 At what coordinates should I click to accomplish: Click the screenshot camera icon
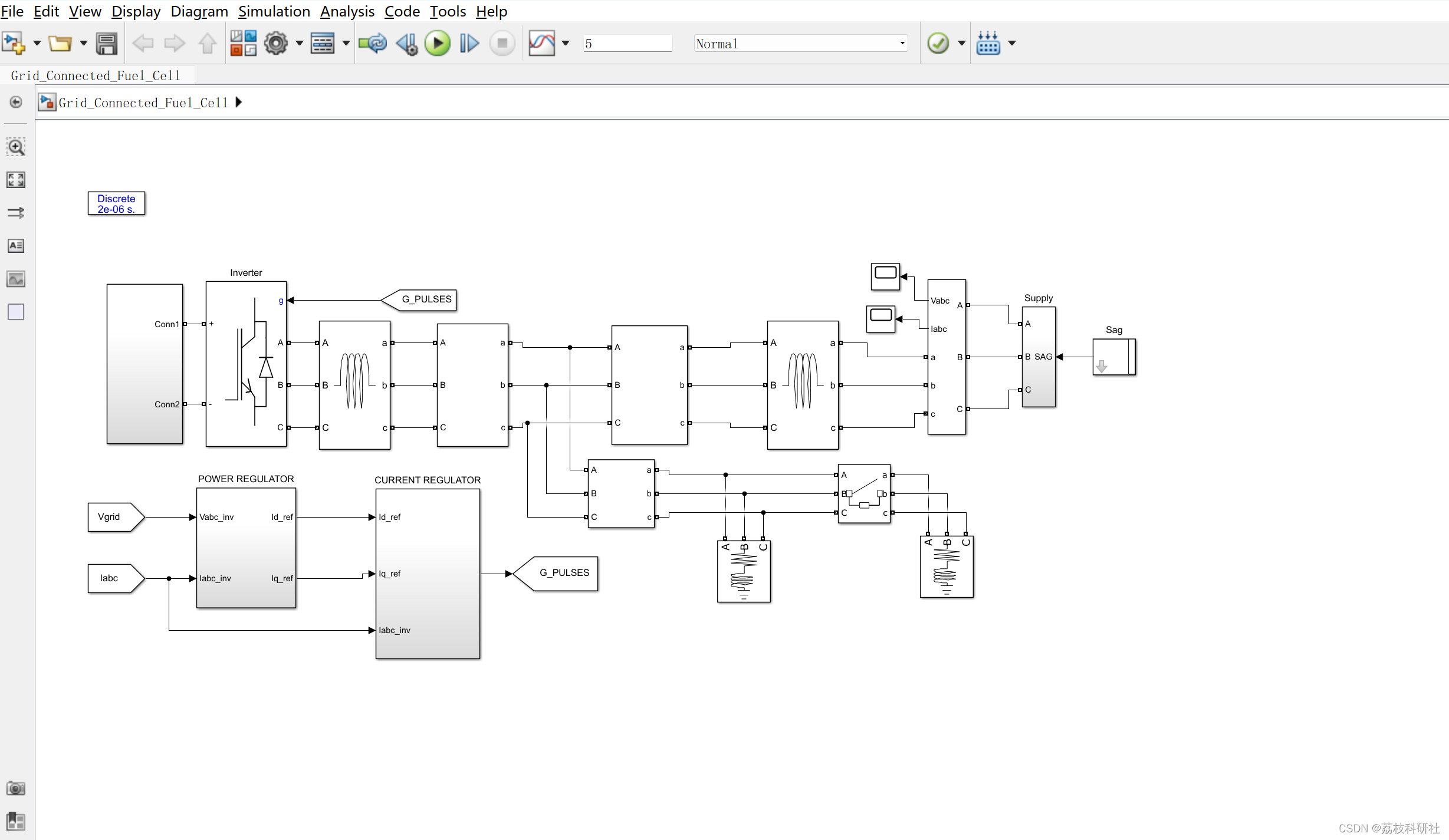(x=16, y=788)
